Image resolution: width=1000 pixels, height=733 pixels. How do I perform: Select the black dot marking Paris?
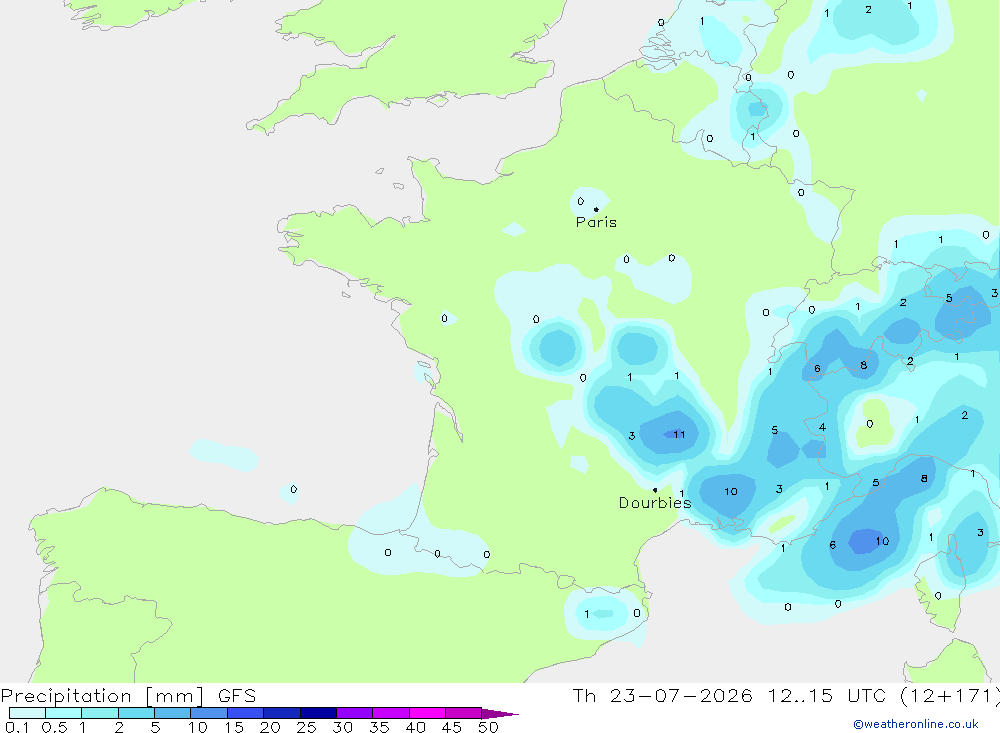tap(596, 209)
